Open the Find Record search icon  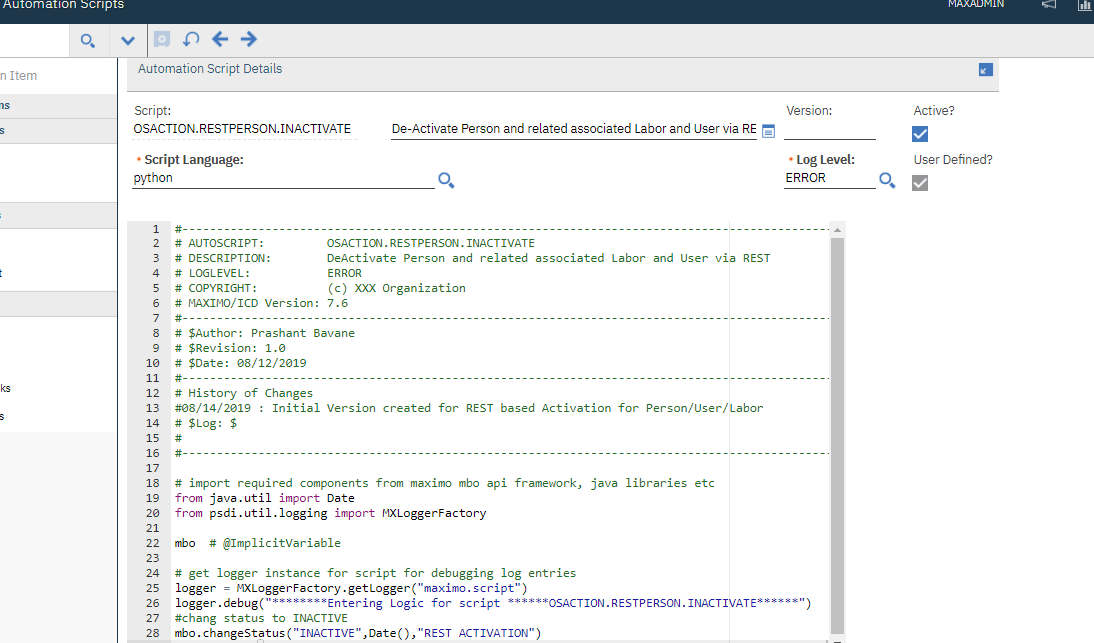(x=88, y=40)
